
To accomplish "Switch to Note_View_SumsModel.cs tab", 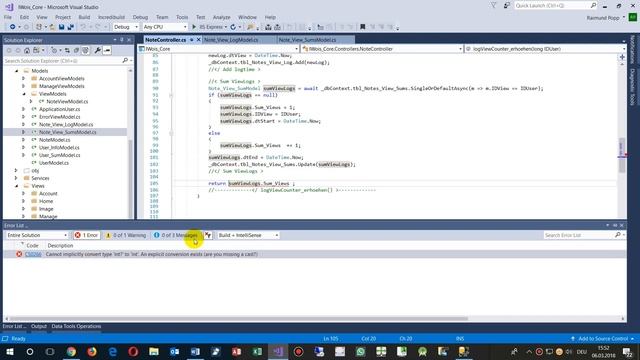I will (x=307, y=40).
